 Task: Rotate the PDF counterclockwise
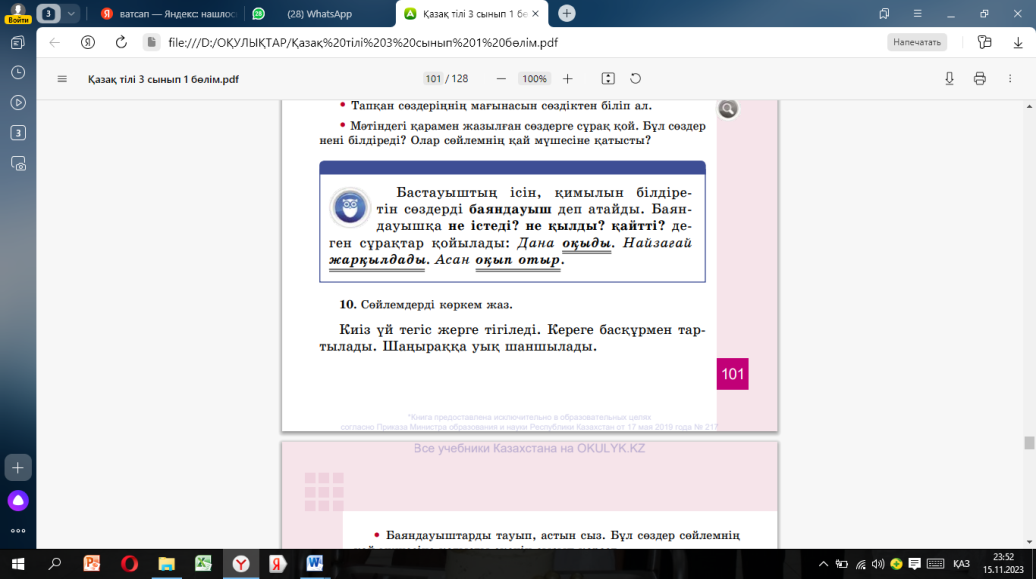[636, 79]
